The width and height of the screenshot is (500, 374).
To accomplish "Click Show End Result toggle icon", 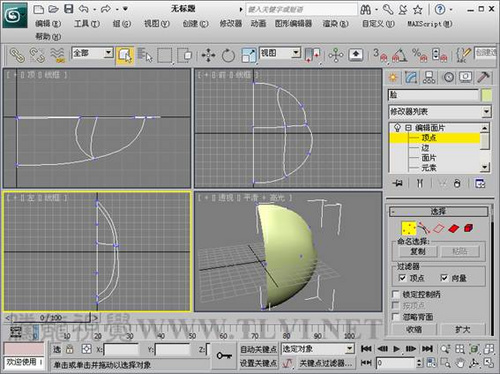I will (420, 183).
